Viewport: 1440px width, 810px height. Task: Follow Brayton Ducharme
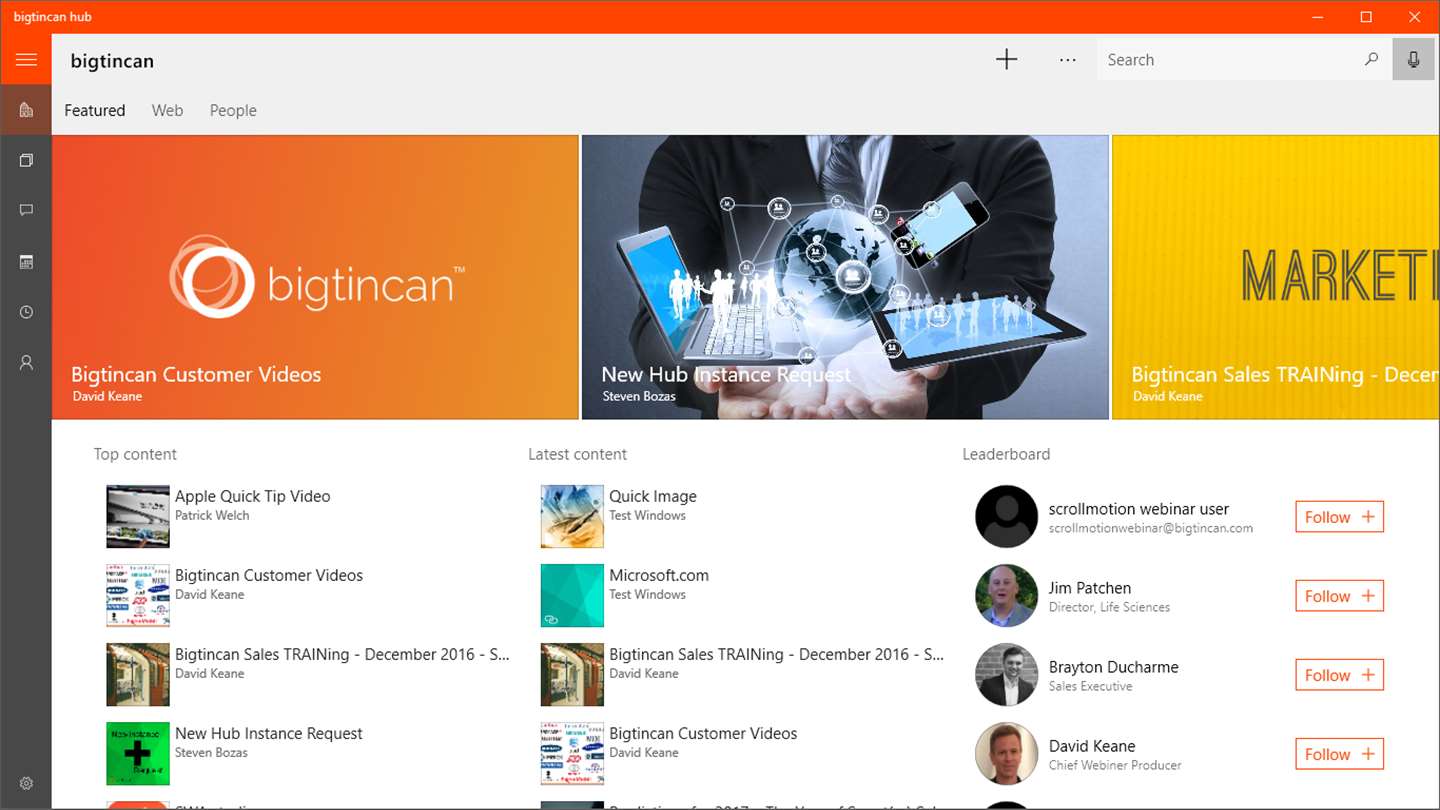(1339, 675)
